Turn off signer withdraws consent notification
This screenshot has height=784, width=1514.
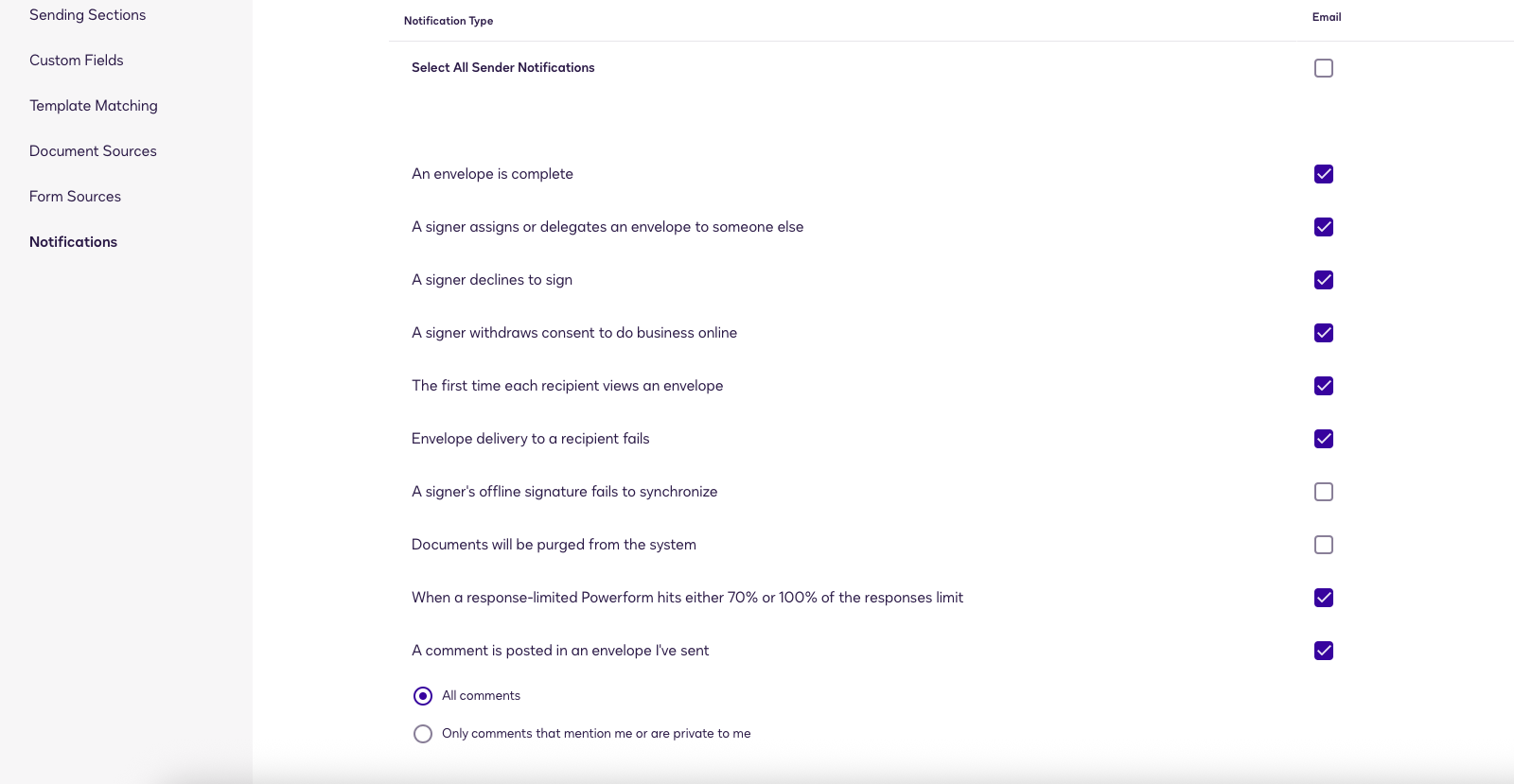pyautogui.click(x=1324, y=333)
